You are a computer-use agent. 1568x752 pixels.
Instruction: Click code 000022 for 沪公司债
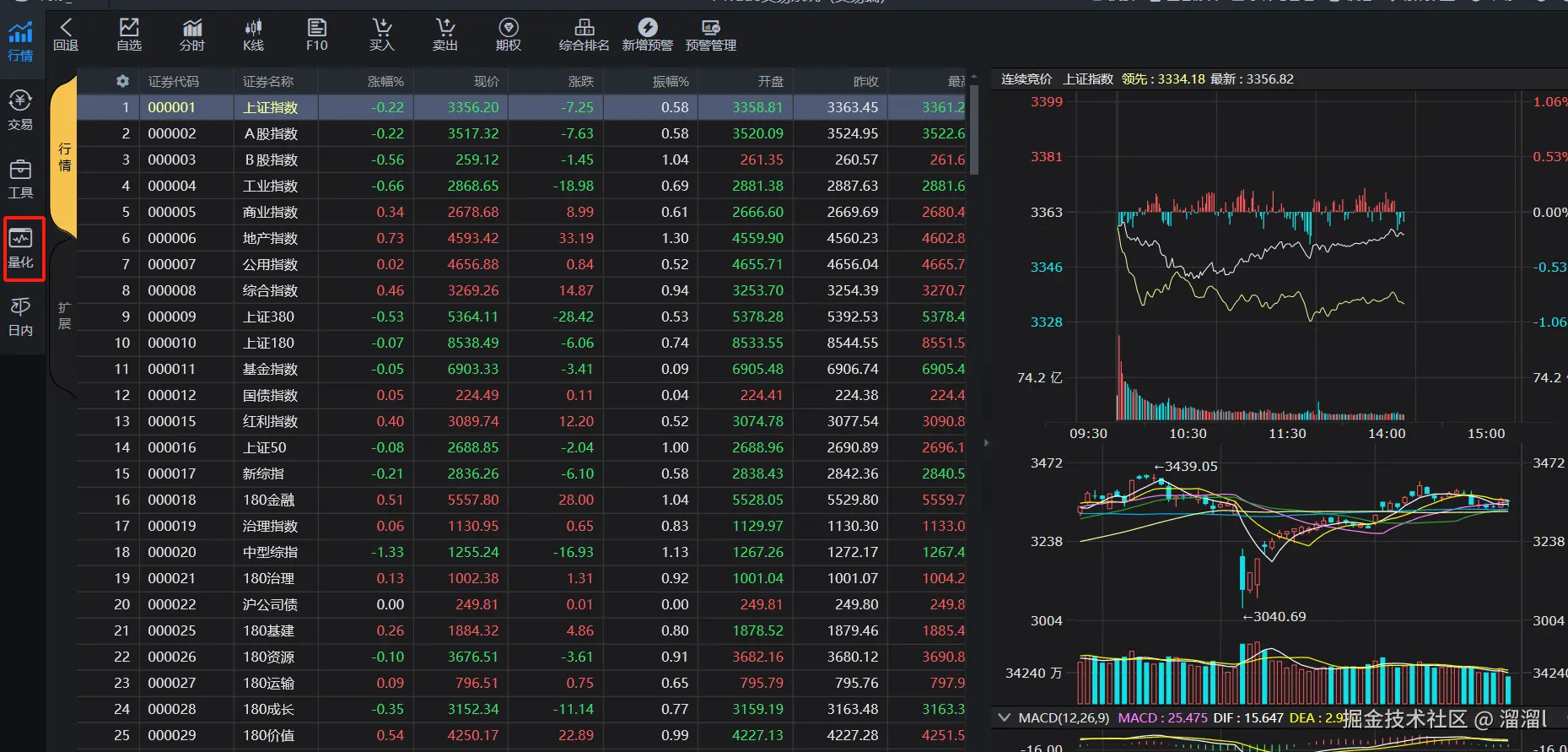tap(172, 604)
